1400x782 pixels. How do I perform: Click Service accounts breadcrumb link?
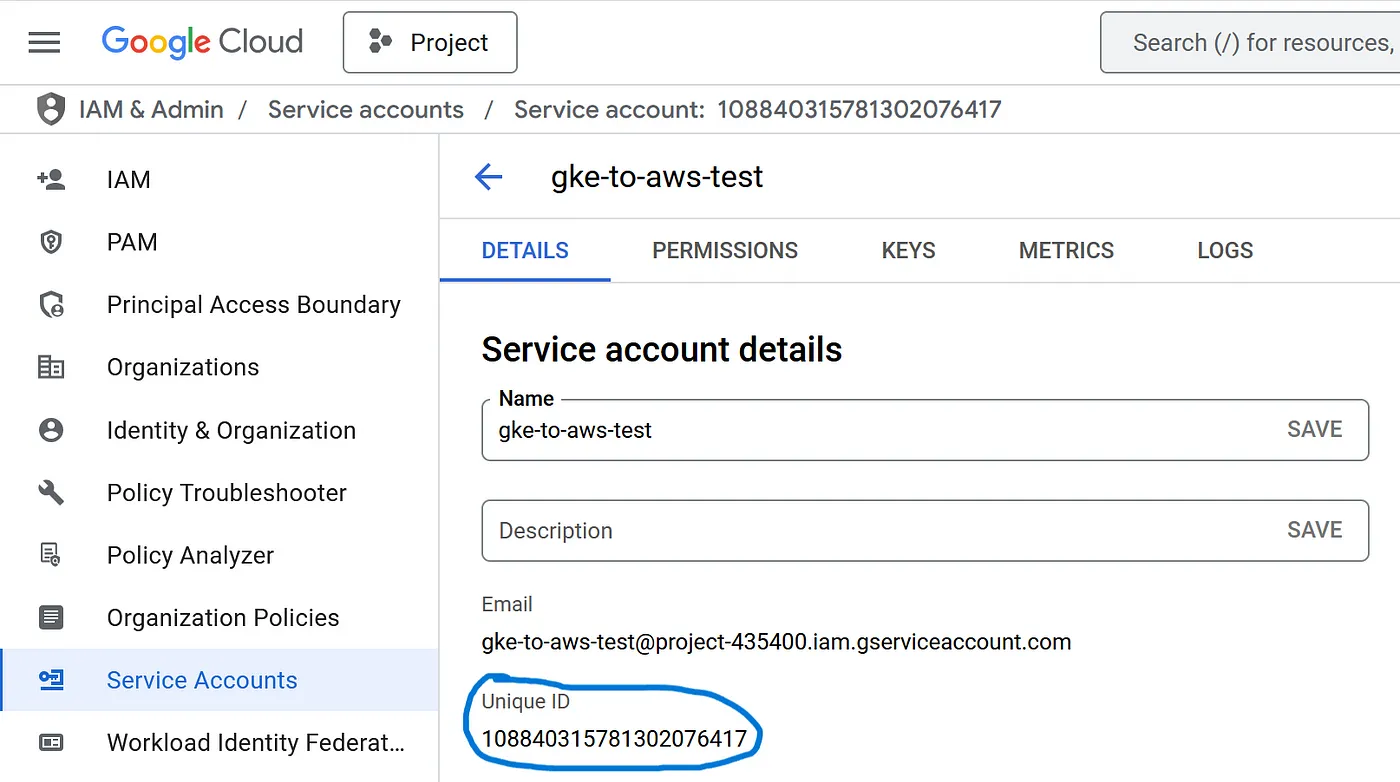366,109
